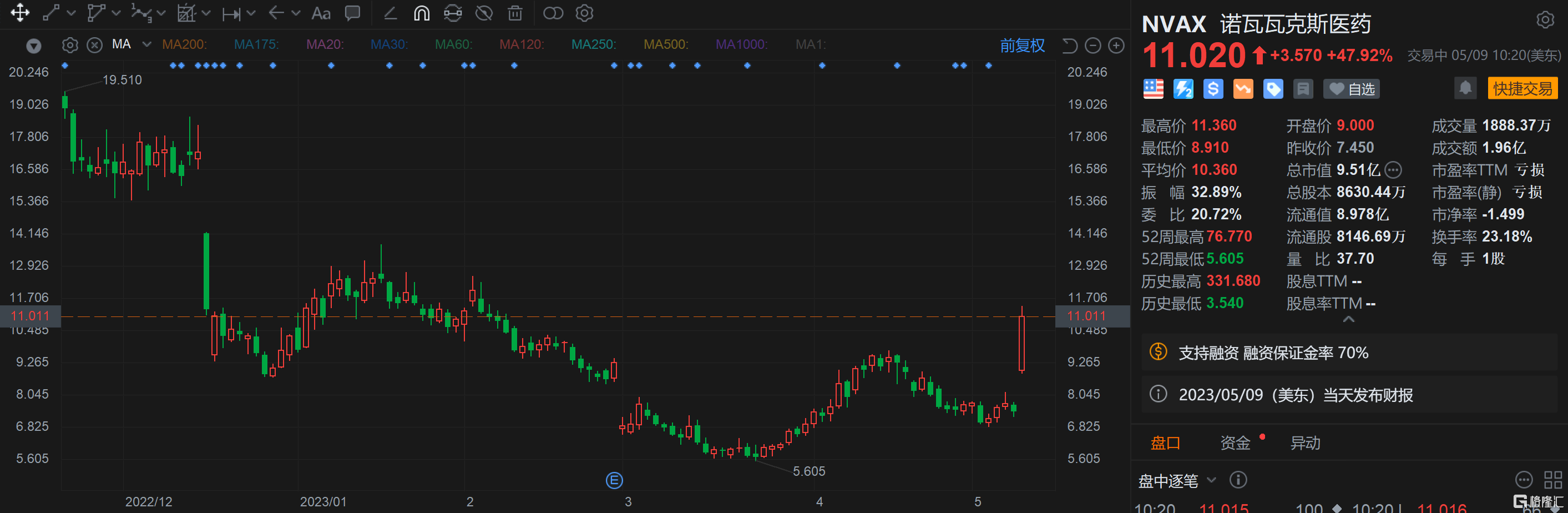
Task: Click the undo chart zoom icon
Action: [x=1070, y=45]
